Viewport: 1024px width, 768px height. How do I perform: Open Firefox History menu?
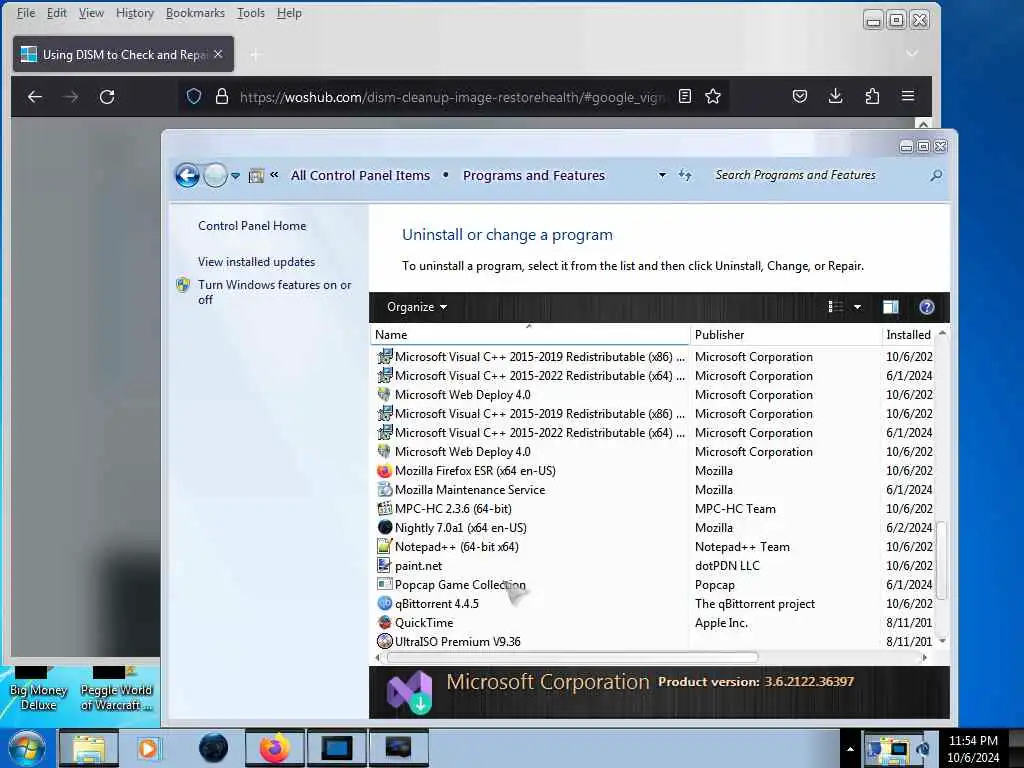pos(135,13)
